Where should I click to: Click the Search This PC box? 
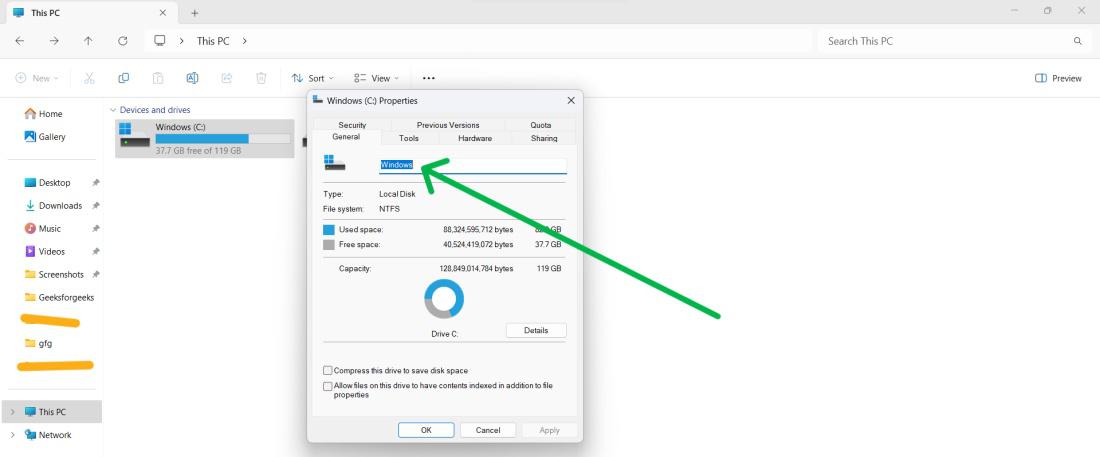pos(953,41)
